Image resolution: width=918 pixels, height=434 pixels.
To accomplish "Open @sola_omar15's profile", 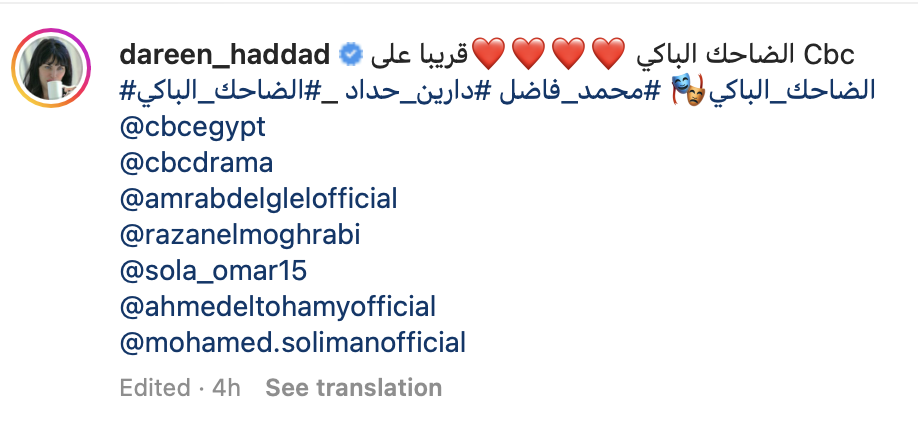I will tap(212, 271).
